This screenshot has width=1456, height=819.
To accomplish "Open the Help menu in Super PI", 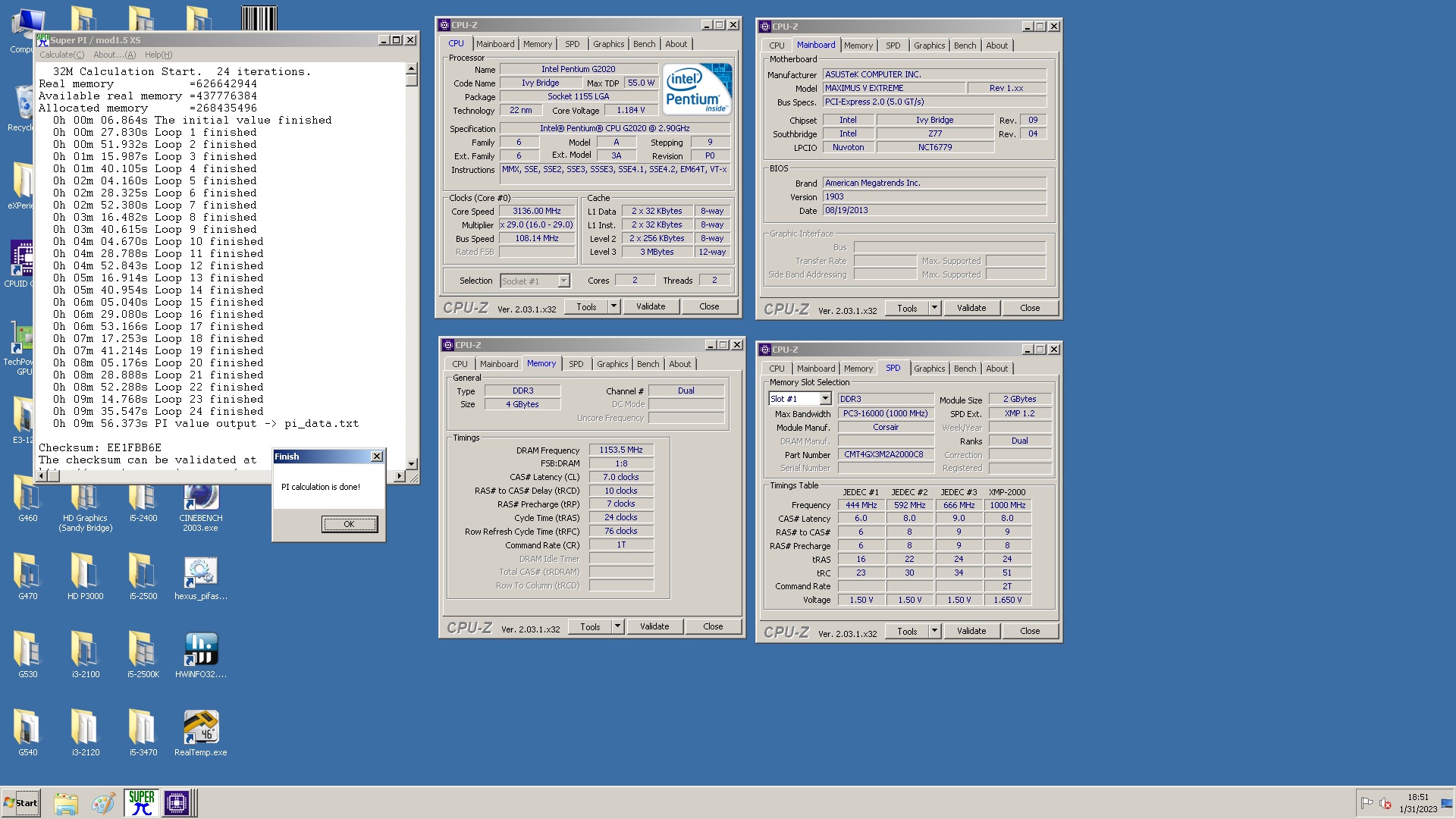I will tap(158, 55).
